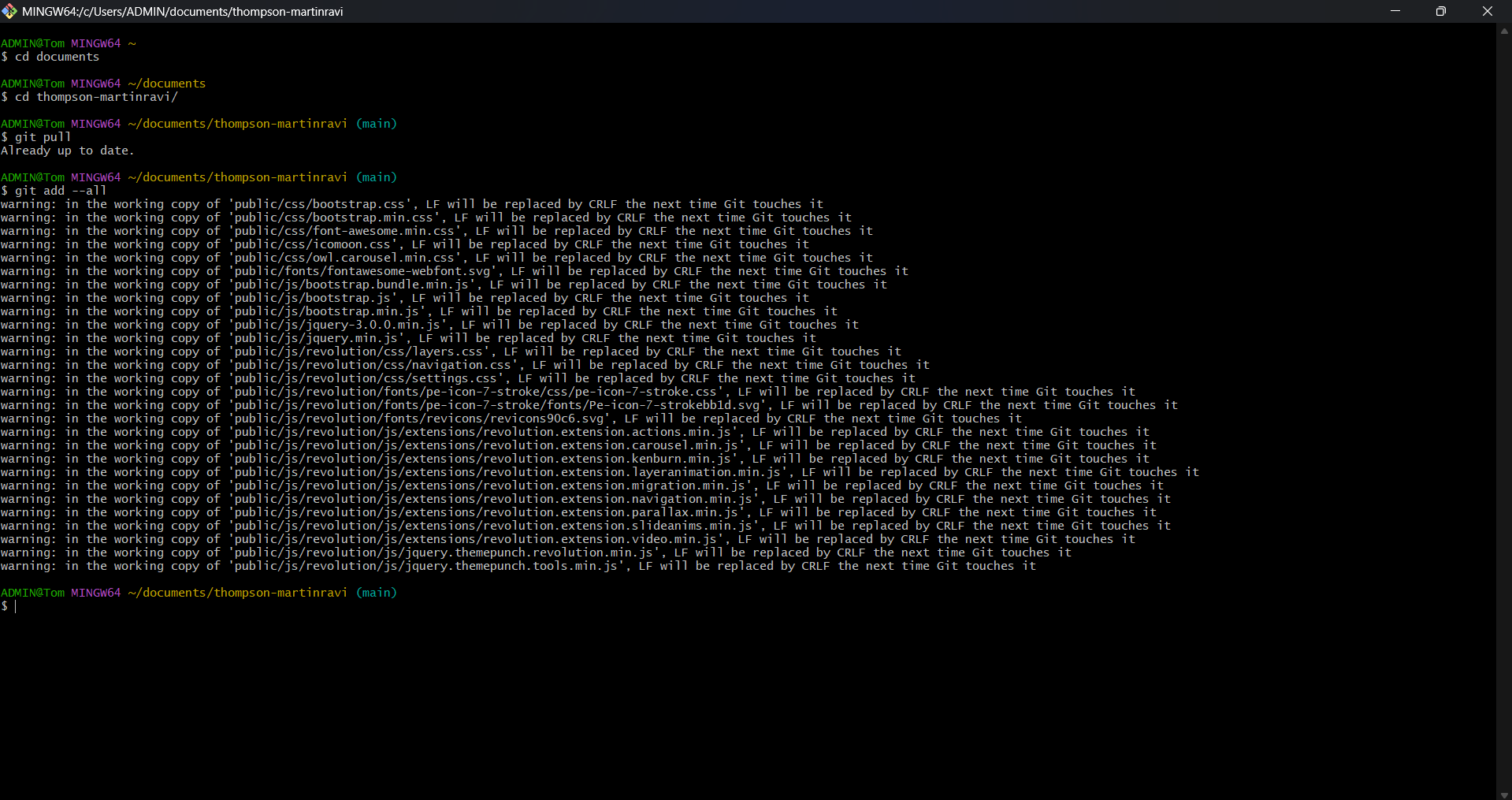
Task: Click warning line for 'revolution.extension.video.min.js'
Action: pos(568,539)
